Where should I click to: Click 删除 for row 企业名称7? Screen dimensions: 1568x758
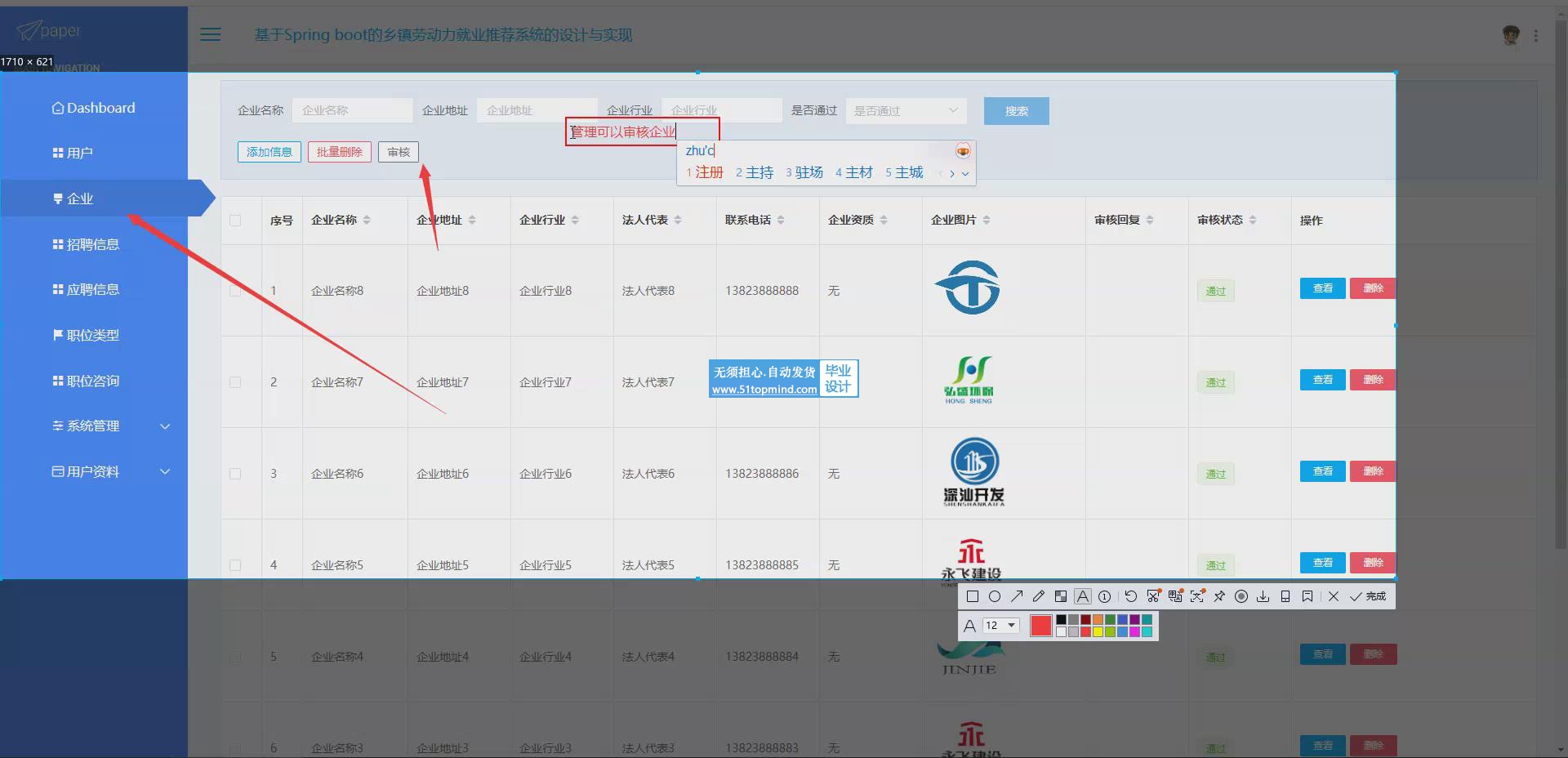tap(1373, 380)
